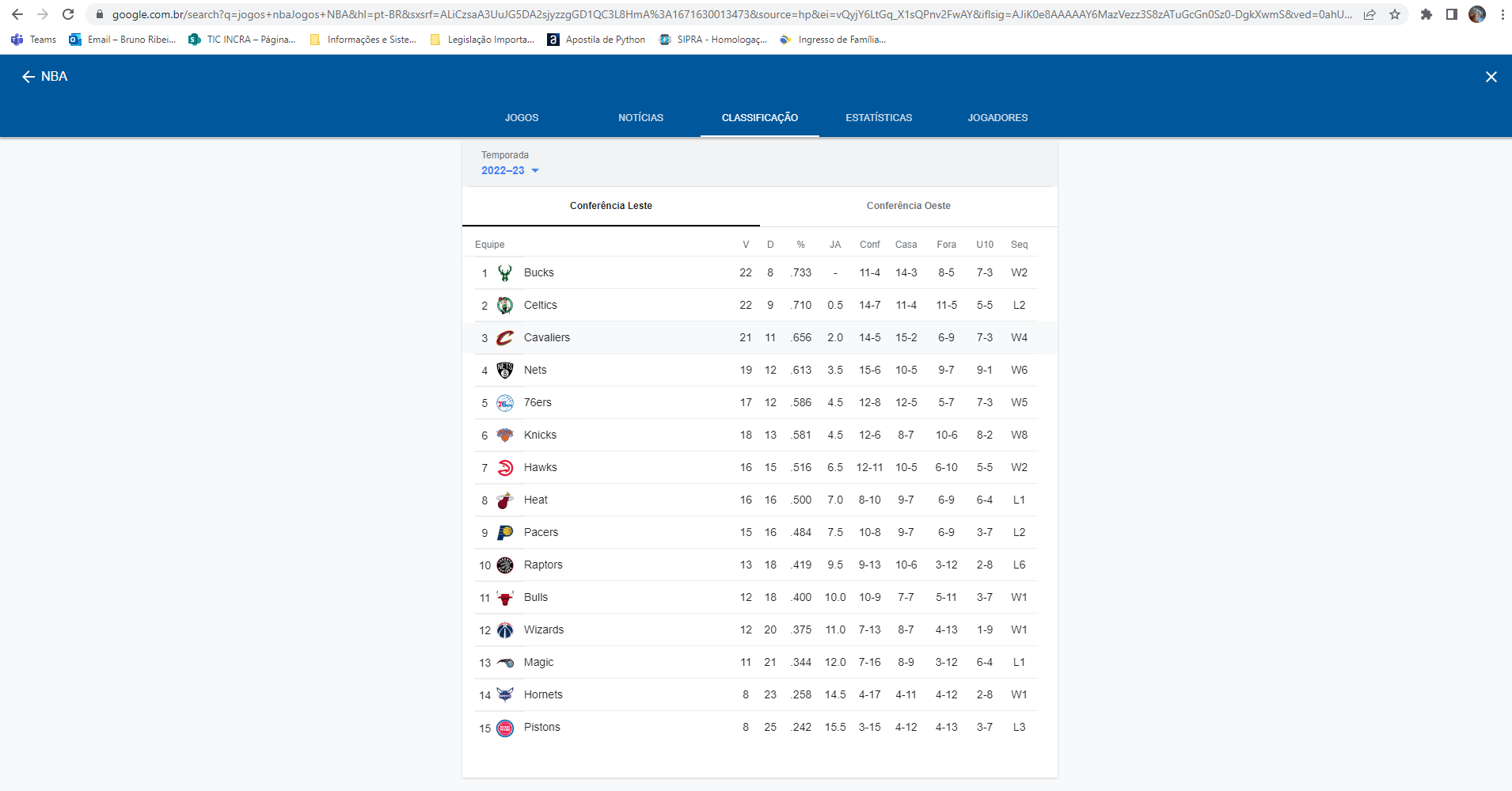The width and height of the screenshot is (1512, 791).
Task: Click the Casa column header
Action: click(x=906, y=245)
